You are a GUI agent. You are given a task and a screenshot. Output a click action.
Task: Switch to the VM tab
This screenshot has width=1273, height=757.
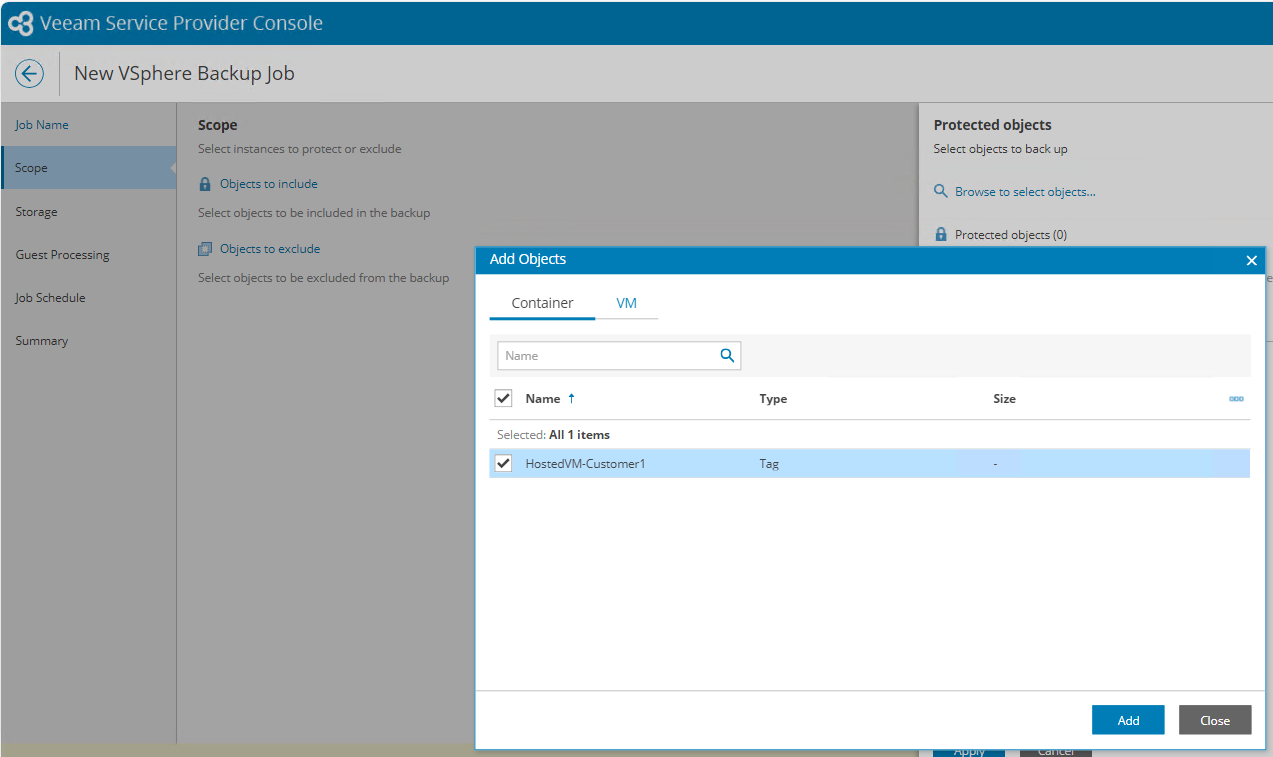pyautogui.click(x=626, y=303)
